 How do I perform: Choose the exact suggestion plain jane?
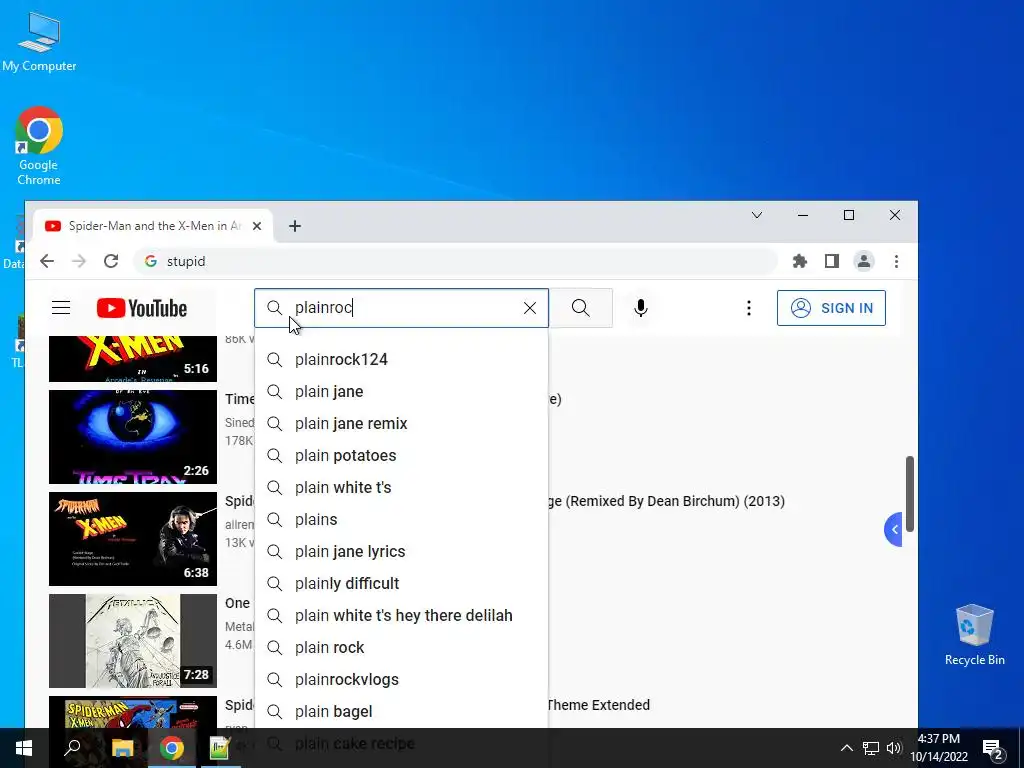pyautogui.click(x=401, y=391)
